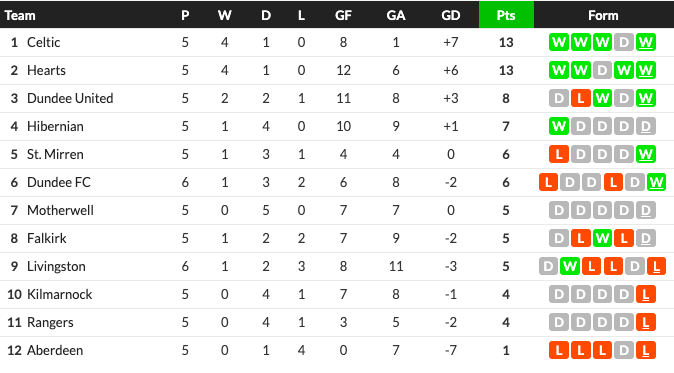Sort table by the Pts column header

click(506, 15)
